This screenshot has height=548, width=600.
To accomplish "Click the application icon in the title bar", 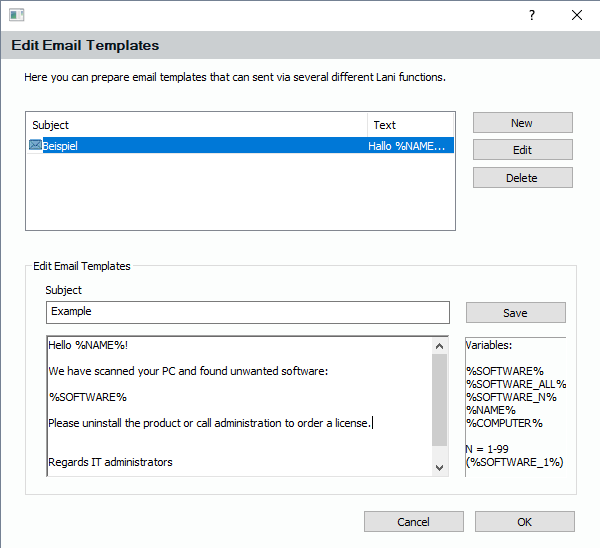I will (x=17, y=15).
